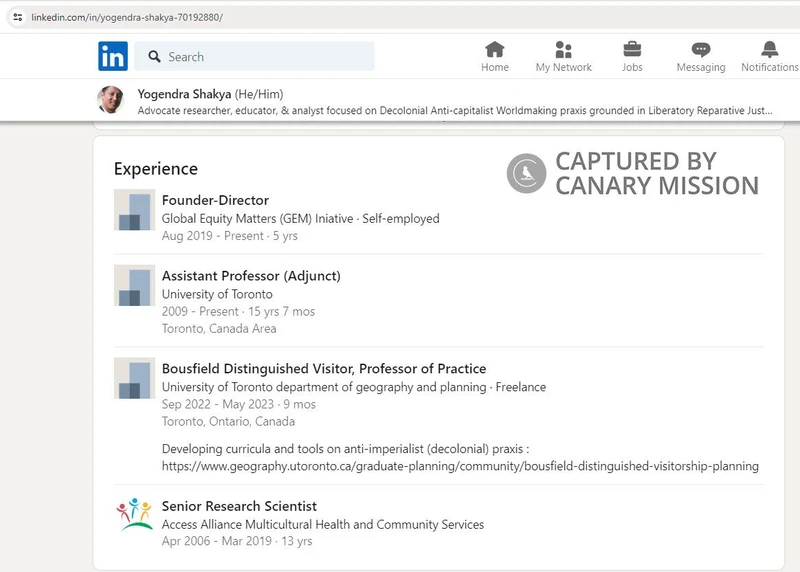Click the Notifications bell icon
The image size is (800, 572).
tap(769, 49)
